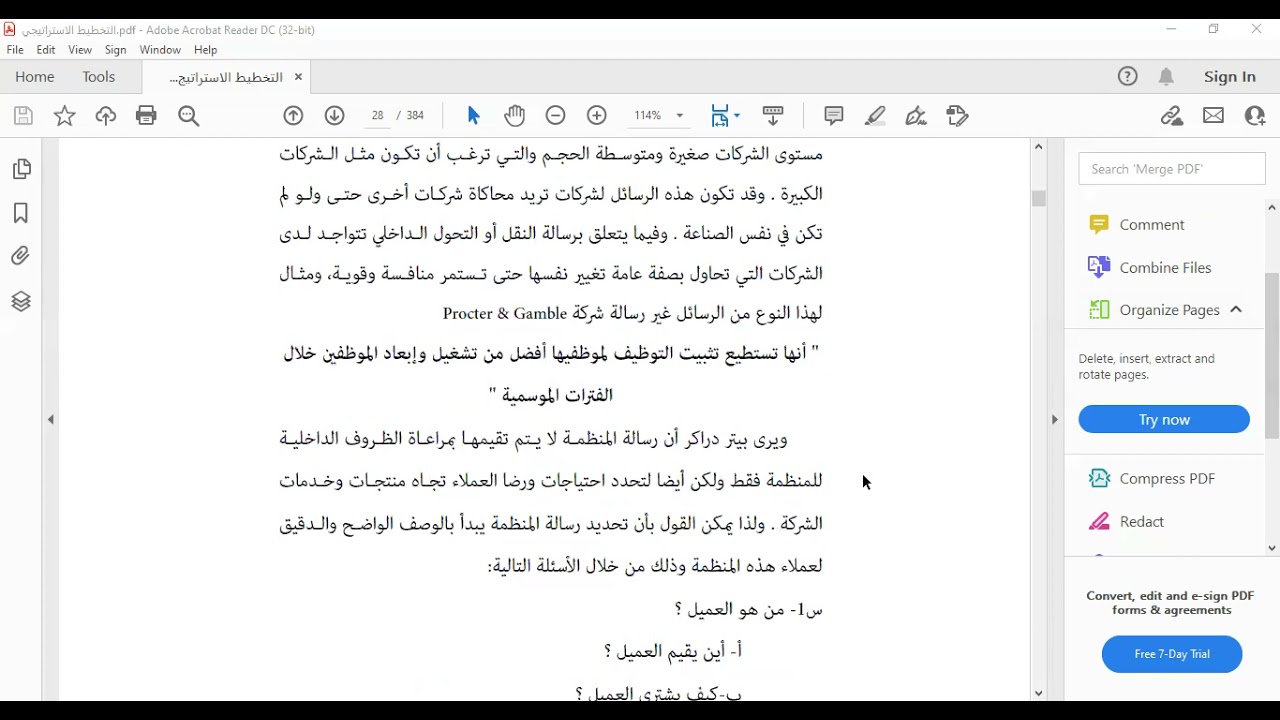
Task: Open the Window menu
Action: tap(160, 50)
